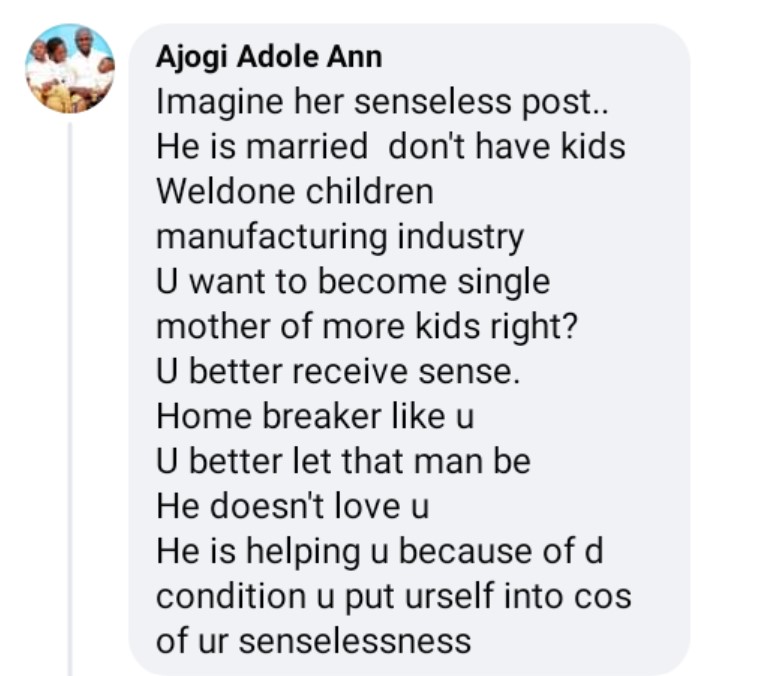
Task: Click the line 'He is helping u because of d'
Action: (x=380, y=552)
